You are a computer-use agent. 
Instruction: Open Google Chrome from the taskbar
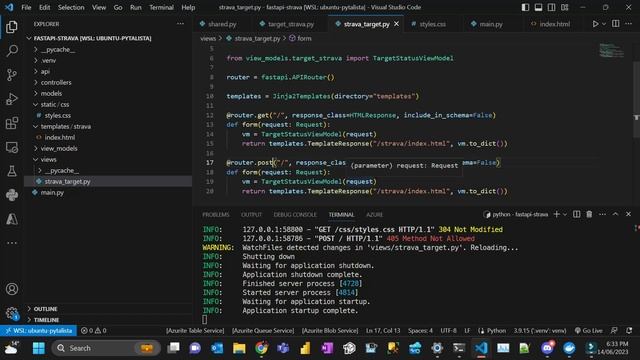click(x=261, y=348)
